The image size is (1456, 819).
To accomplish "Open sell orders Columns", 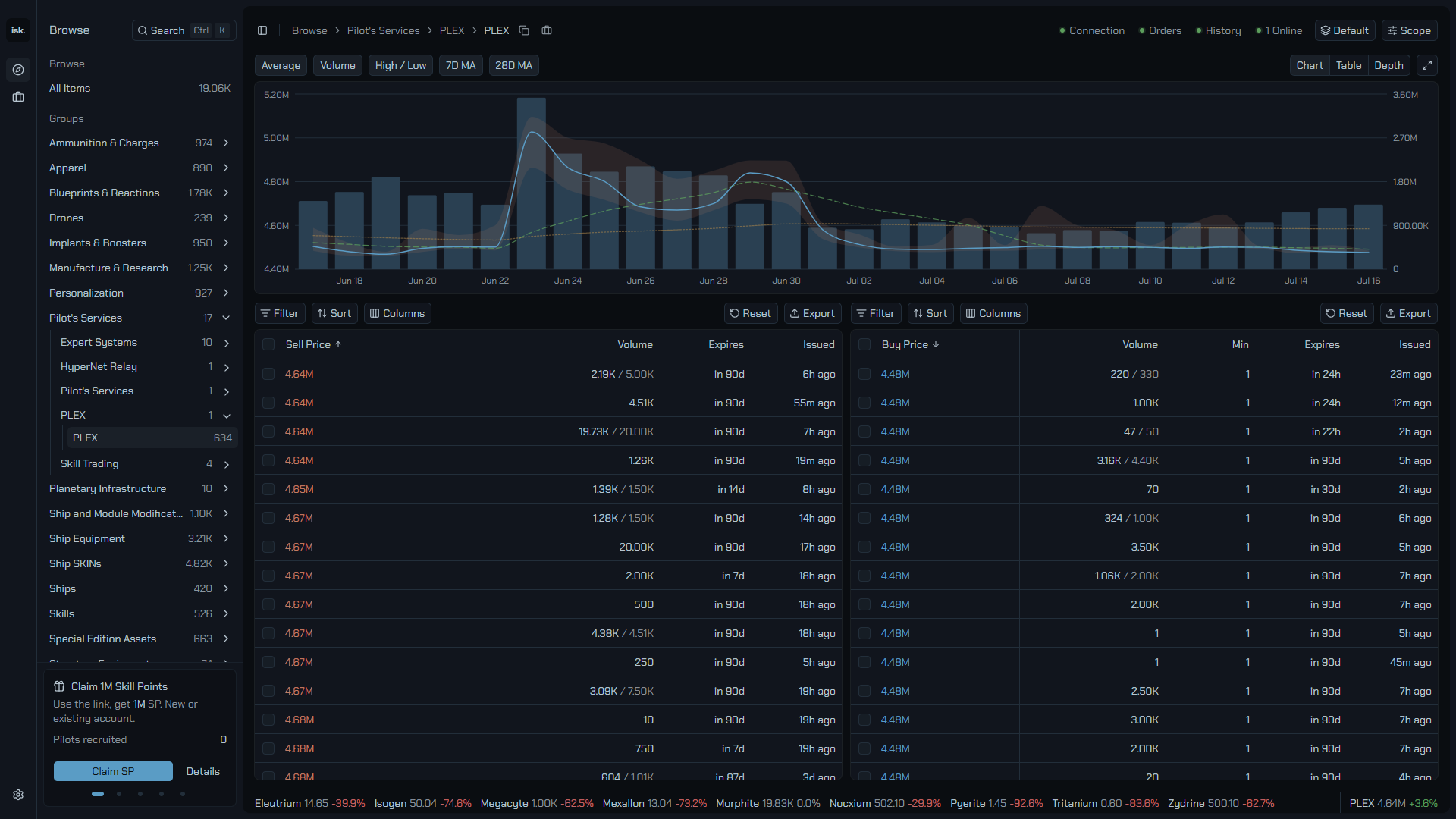I will tap(397, 313).
